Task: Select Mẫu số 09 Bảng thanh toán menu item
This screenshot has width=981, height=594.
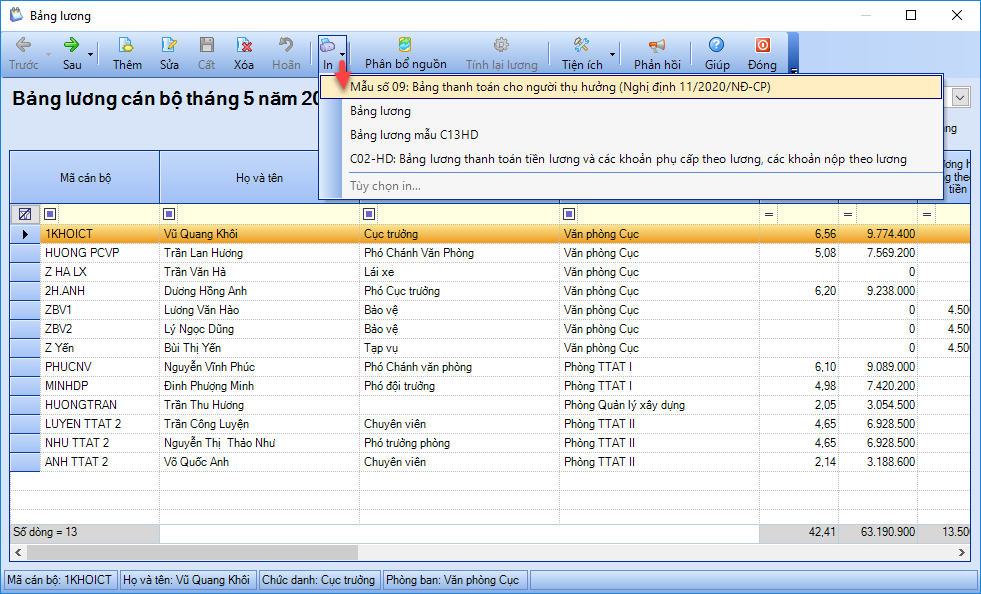Action: (x=560, y=87)
